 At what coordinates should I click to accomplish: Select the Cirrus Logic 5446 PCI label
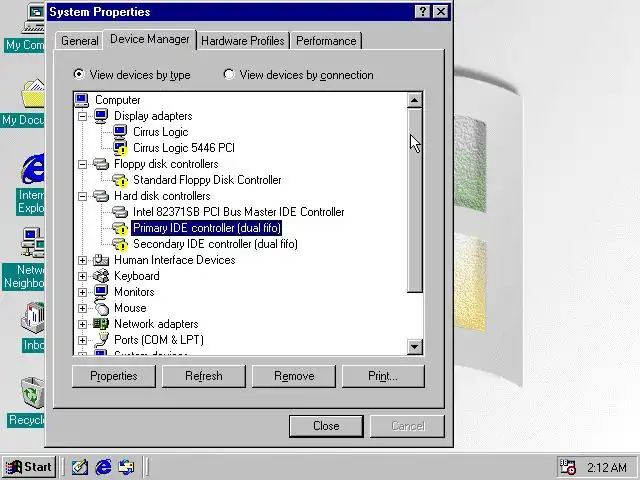click(184, 148)
